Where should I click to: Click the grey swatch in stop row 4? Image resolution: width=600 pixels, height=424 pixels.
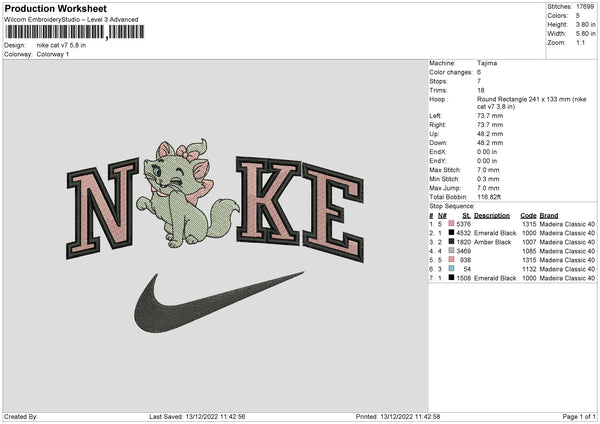coord(452,251)
